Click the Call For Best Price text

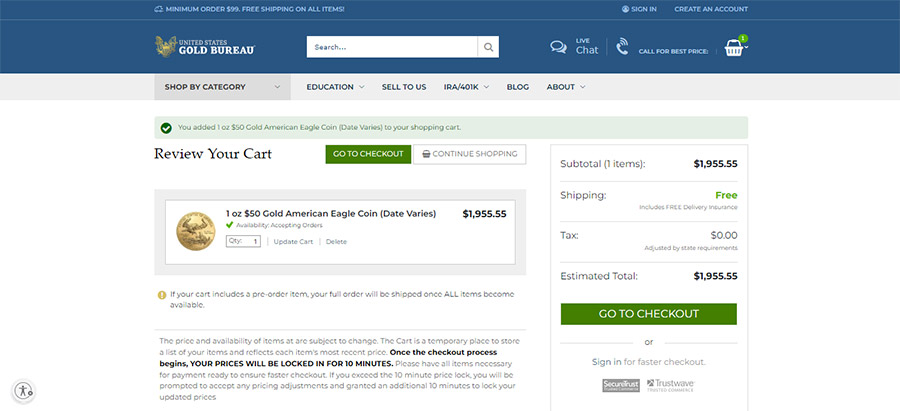click(673, 52)
